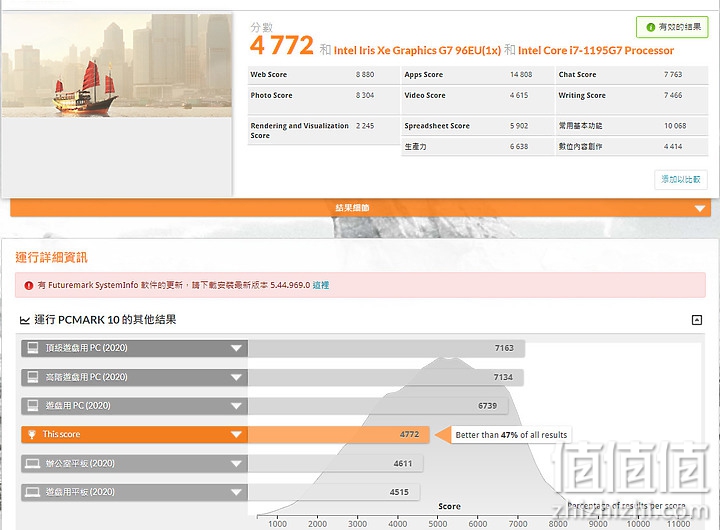Screen dimensions: 720x530
Task: Expand the 頂級遊戲用 PC (2020) row
Action: 236,348
